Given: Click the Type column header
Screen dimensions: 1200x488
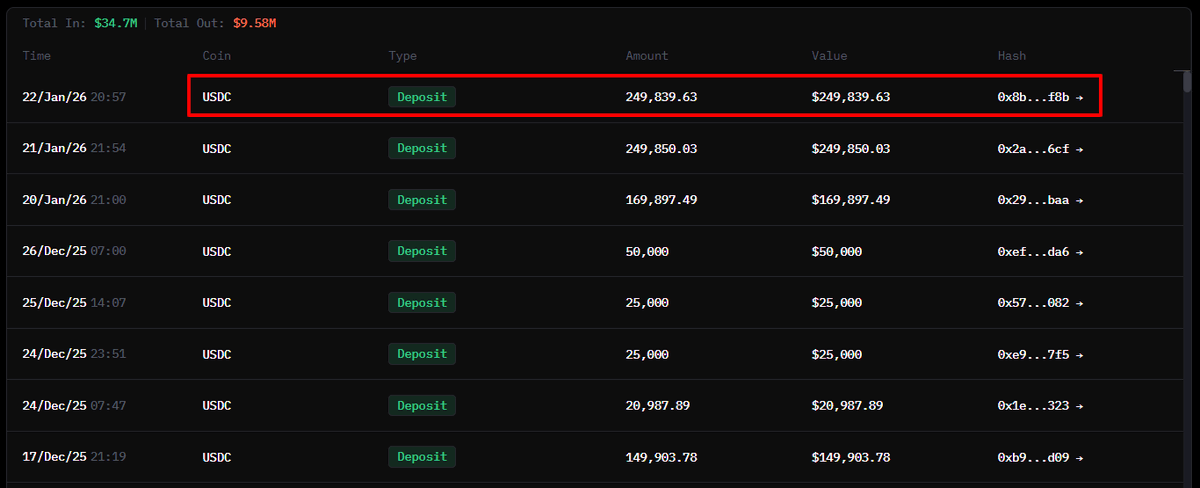Looking at the screenshot, I should [x=403, y=56].
